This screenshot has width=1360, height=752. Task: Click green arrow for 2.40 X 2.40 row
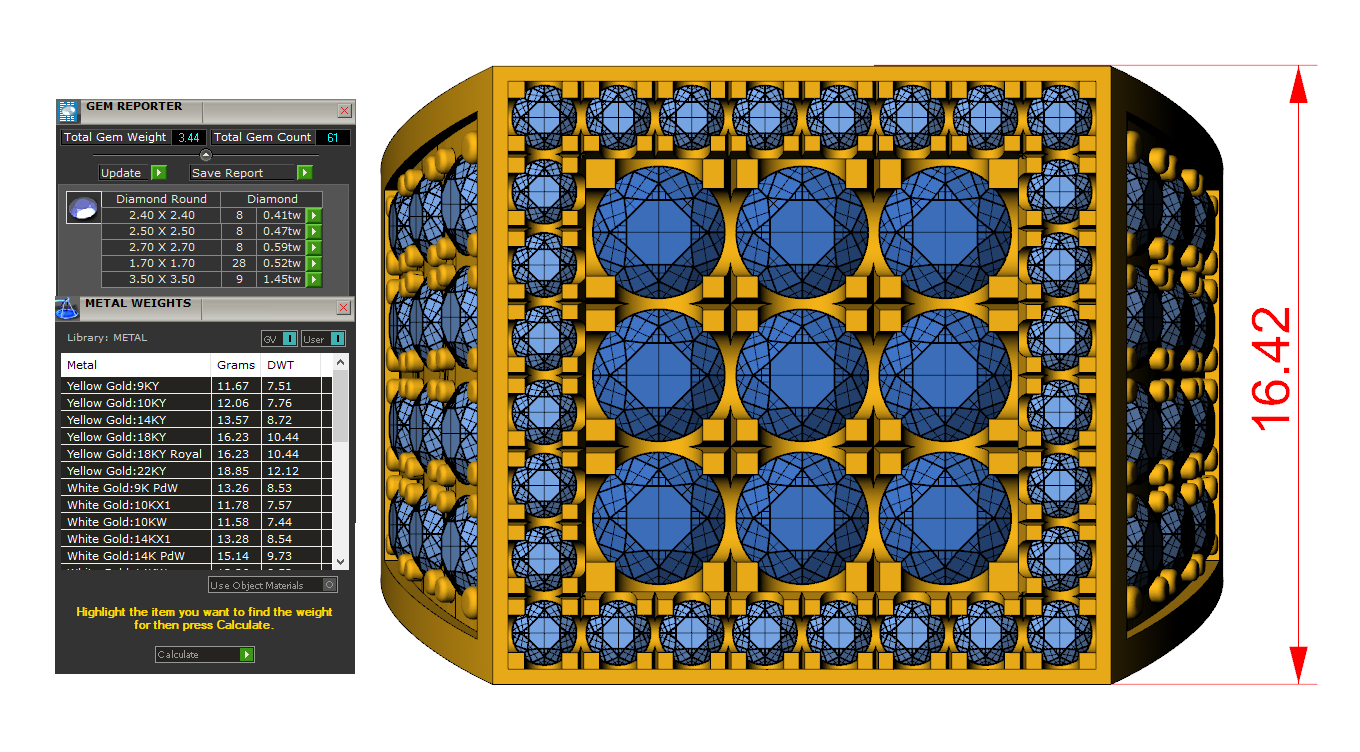313,215
